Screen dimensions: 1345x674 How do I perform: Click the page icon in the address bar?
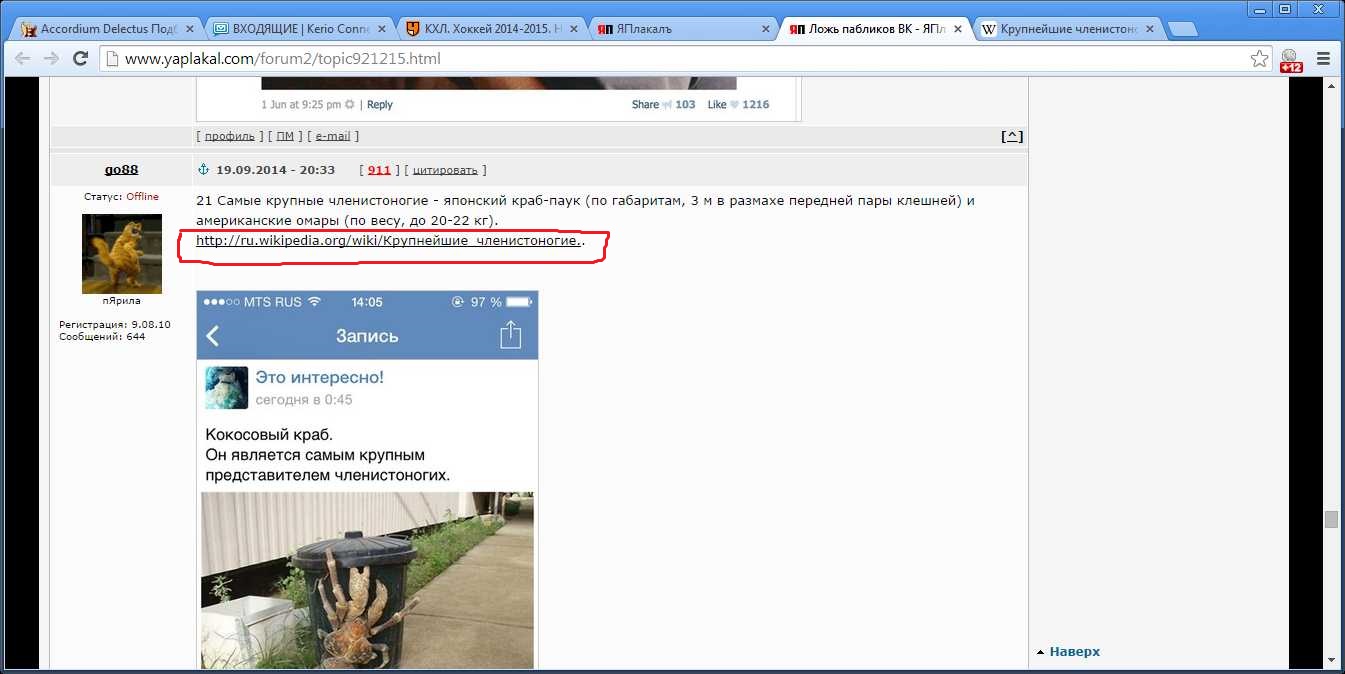pyautogui.click(x=111, y=59)
